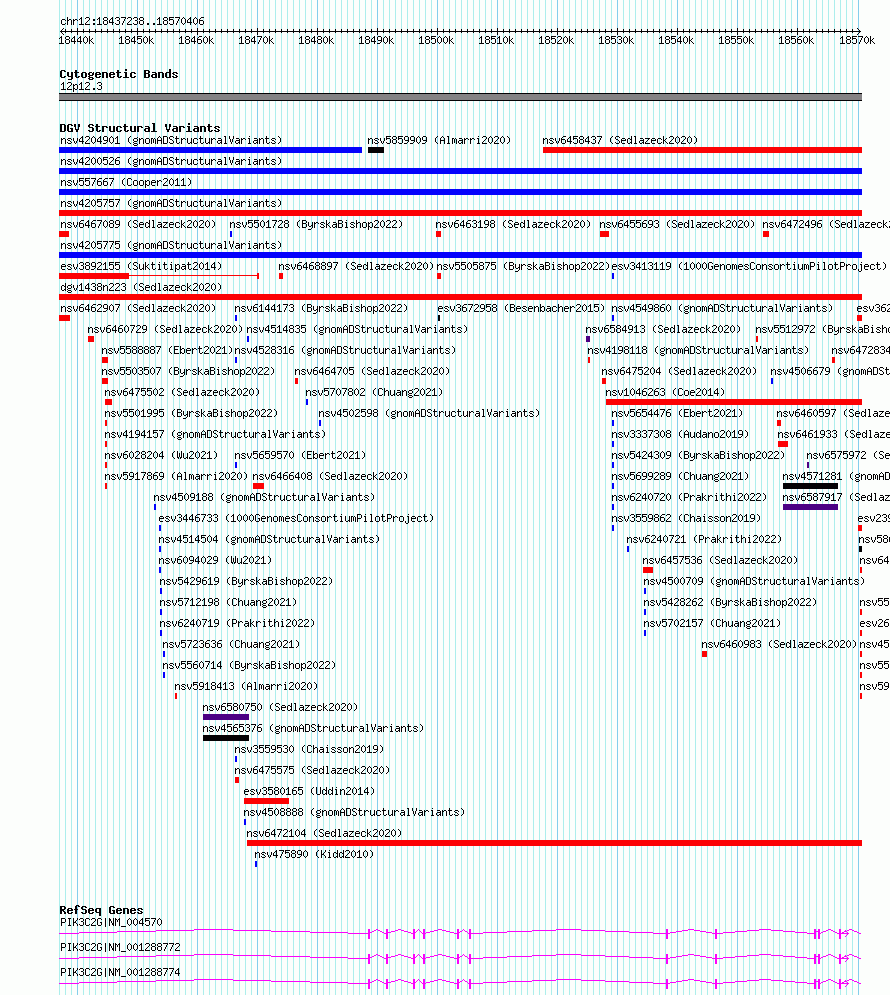This screenshot has height=995, width=890.
Task: Click nsv6240720 (Prakrithi2022) label
Action: [689, 497]
